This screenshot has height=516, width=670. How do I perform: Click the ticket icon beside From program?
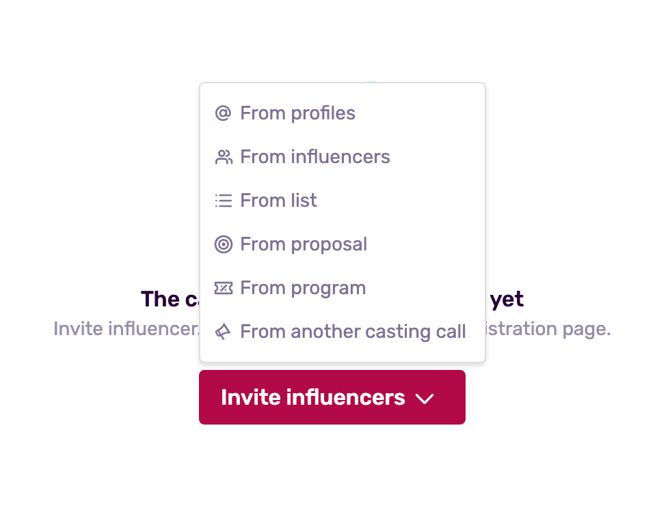point(223,288)
